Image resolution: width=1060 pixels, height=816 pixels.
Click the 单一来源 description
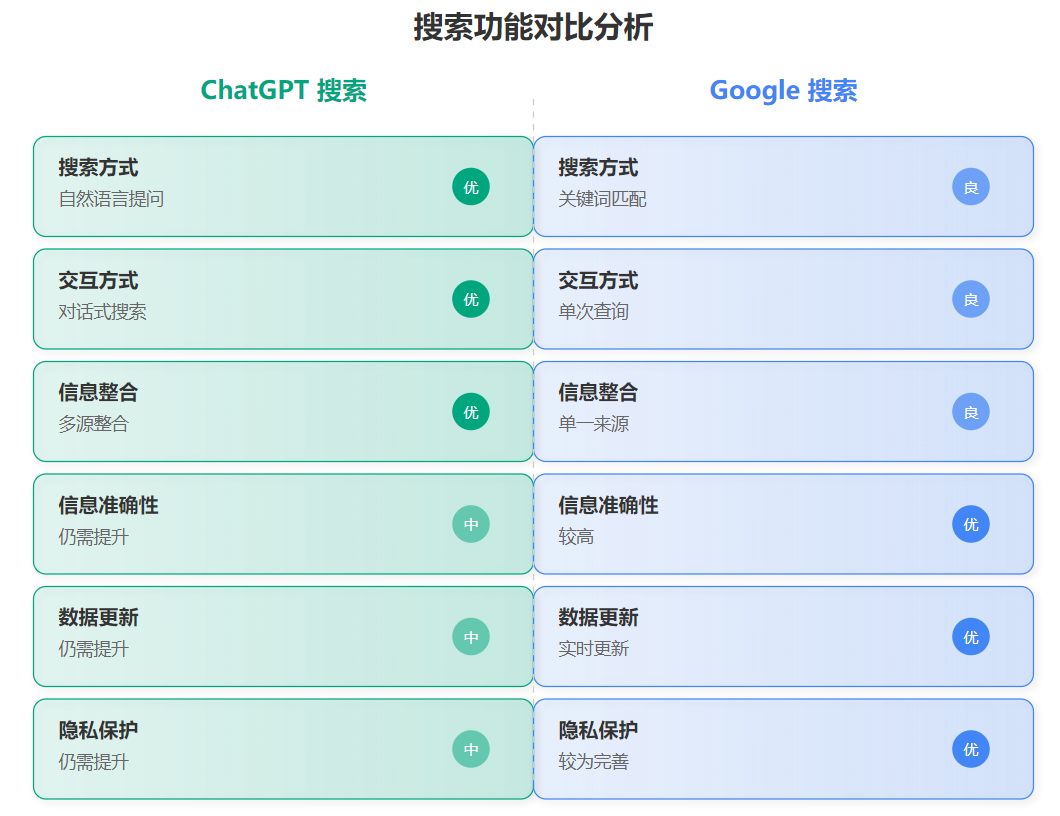594,424
